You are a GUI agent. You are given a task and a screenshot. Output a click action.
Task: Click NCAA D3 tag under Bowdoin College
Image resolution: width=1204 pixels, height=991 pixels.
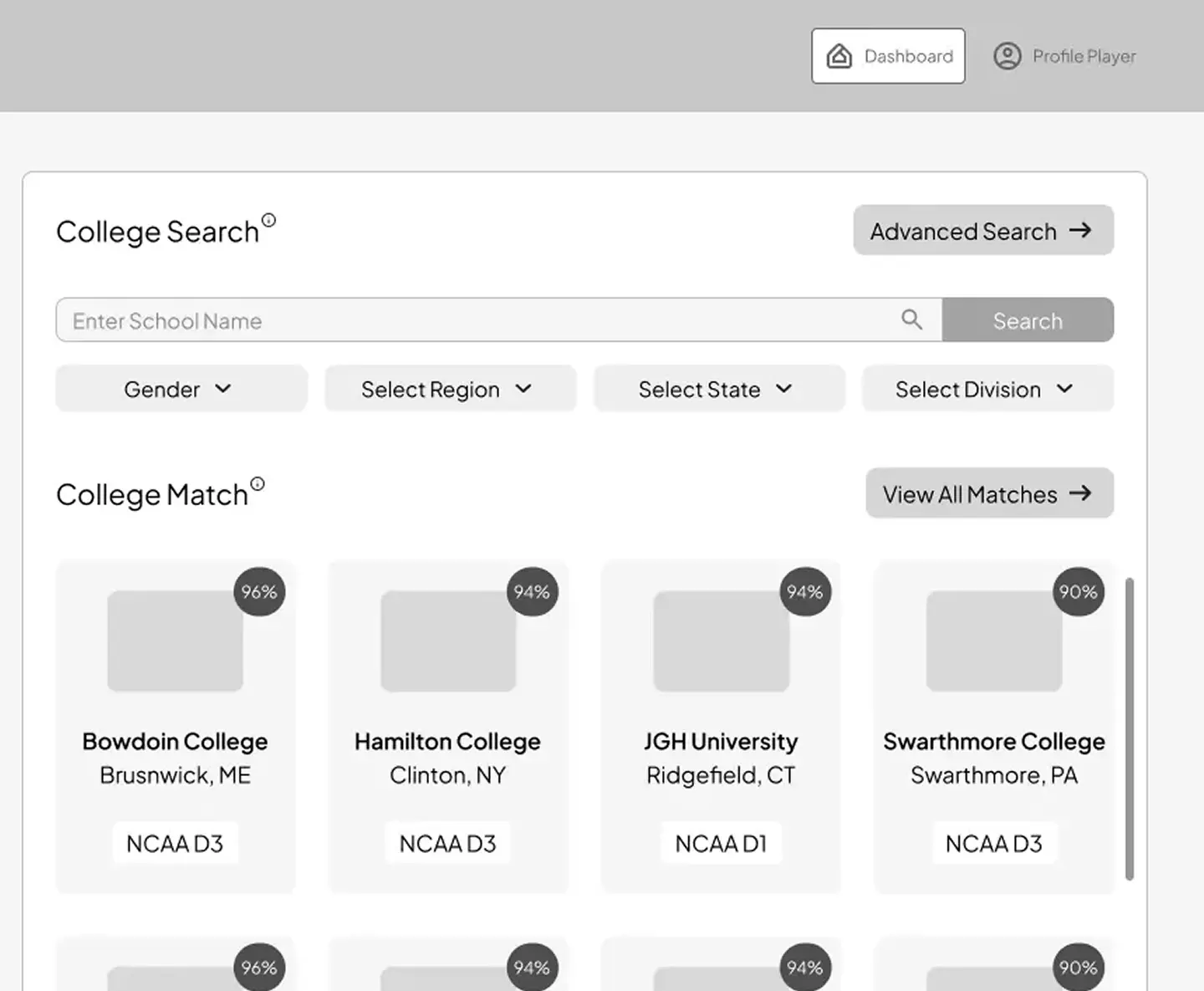tap(175, 844)
